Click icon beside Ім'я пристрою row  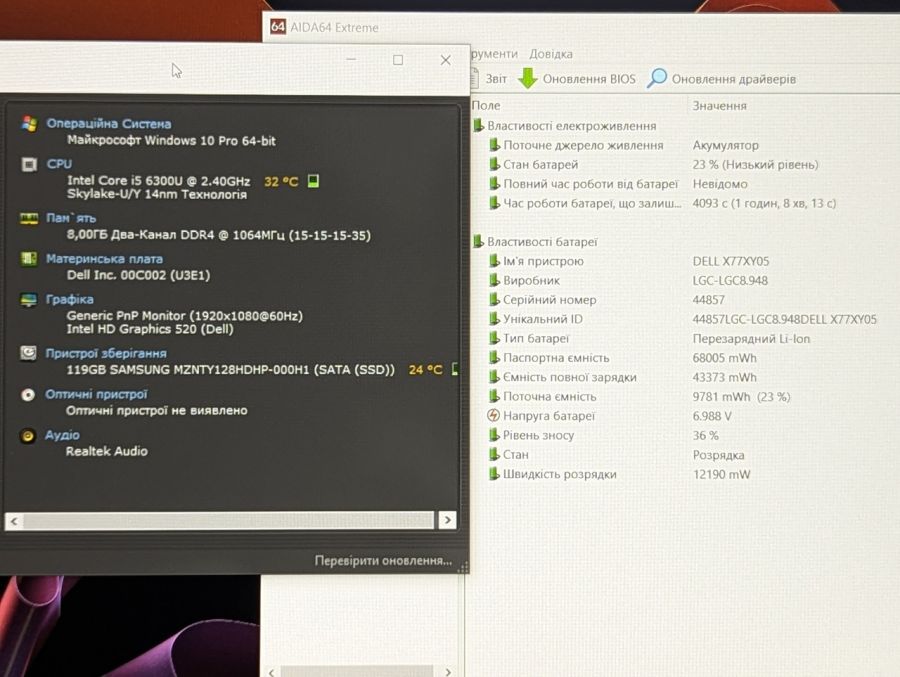494,261
